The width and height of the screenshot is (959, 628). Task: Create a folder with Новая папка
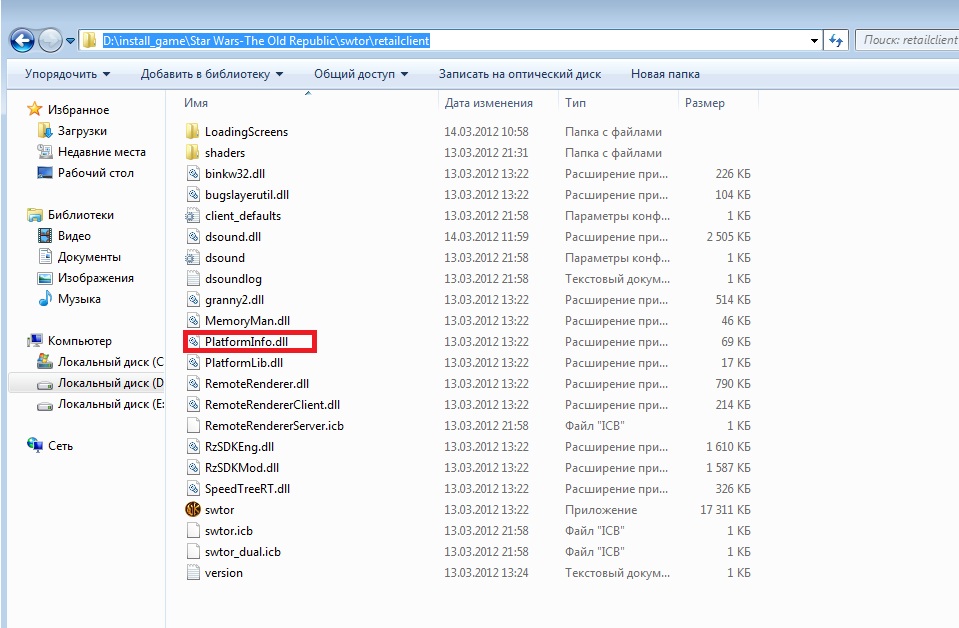pyautogui.click(x=665, y=74)
